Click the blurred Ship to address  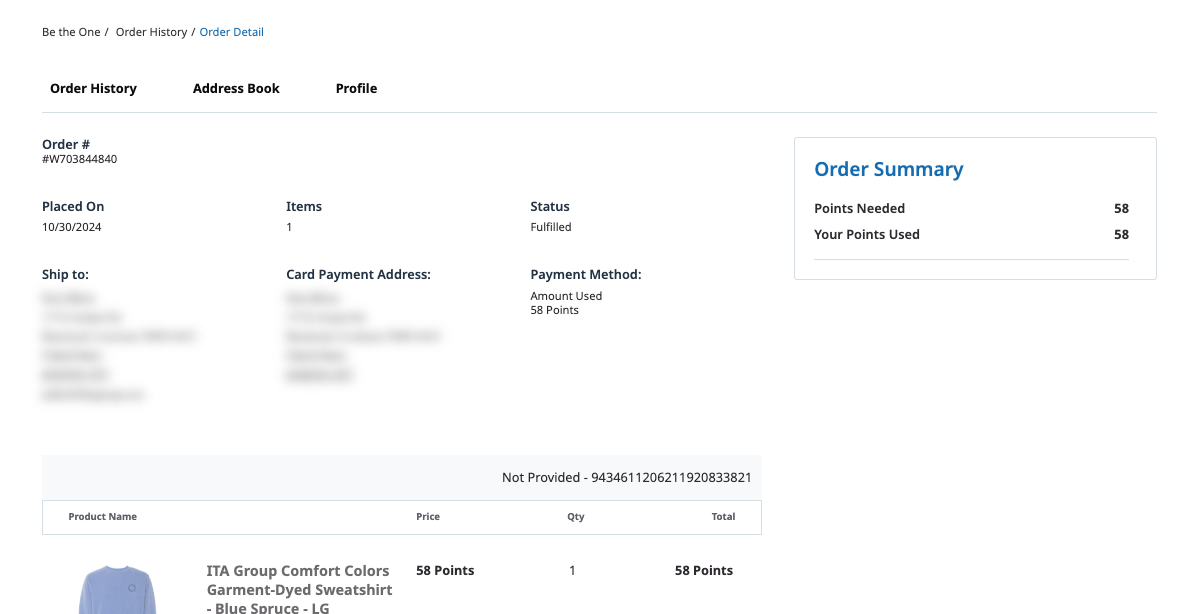click(x=118, y=346)
